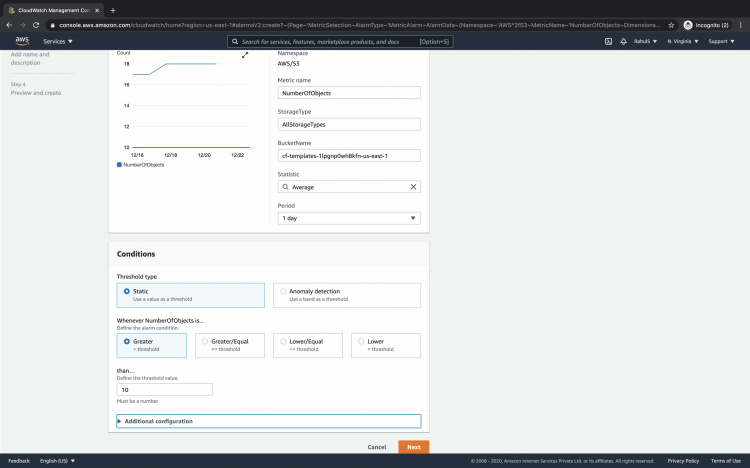Bookmark this page with star icon

click(x=671, y=25)
